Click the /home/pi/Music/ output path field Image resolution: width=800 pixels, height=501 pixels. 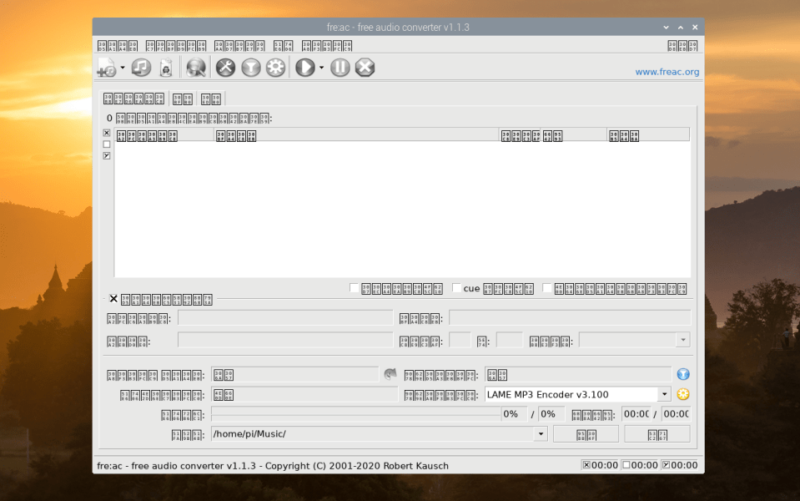coord(373,434)
